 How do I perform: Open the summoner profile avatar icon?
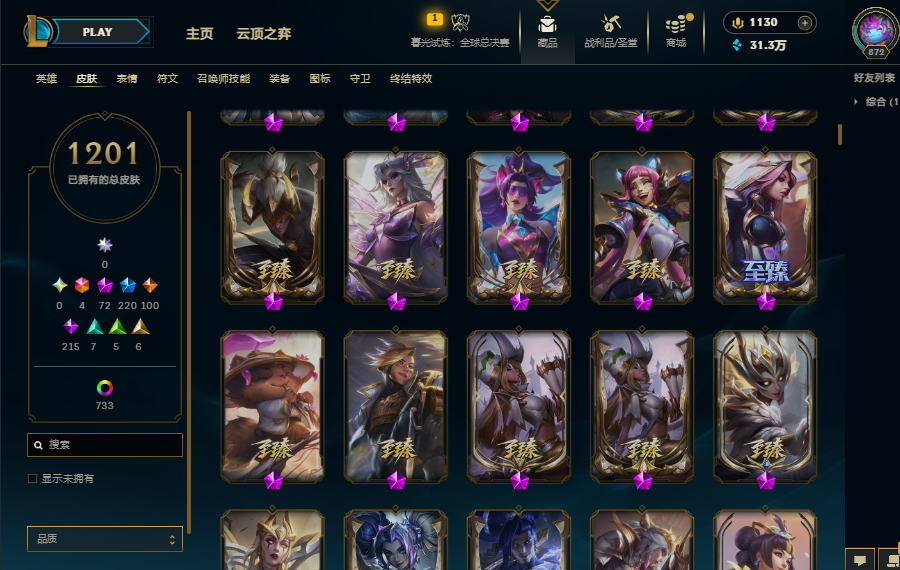(x=875, y=32)
